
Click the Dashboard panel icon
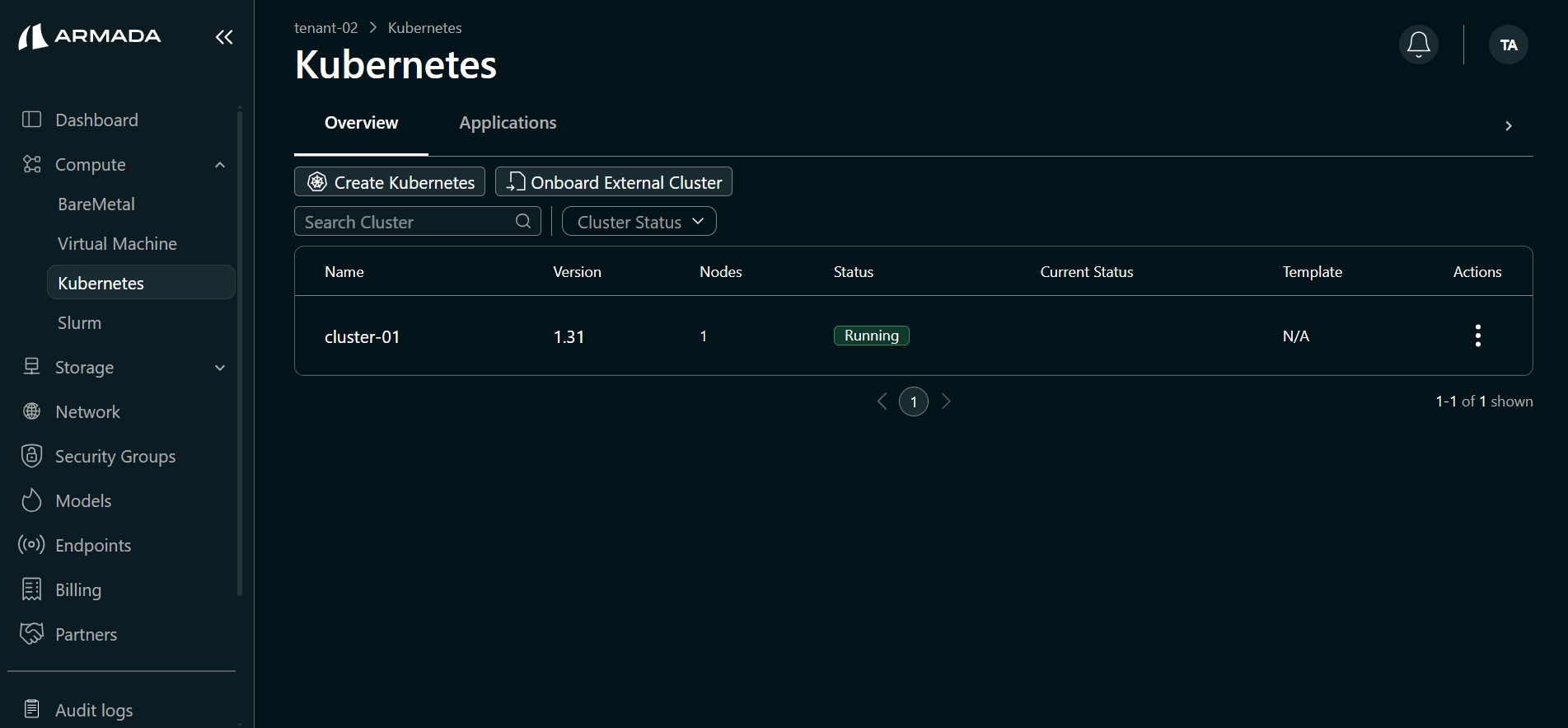(31, 120)
